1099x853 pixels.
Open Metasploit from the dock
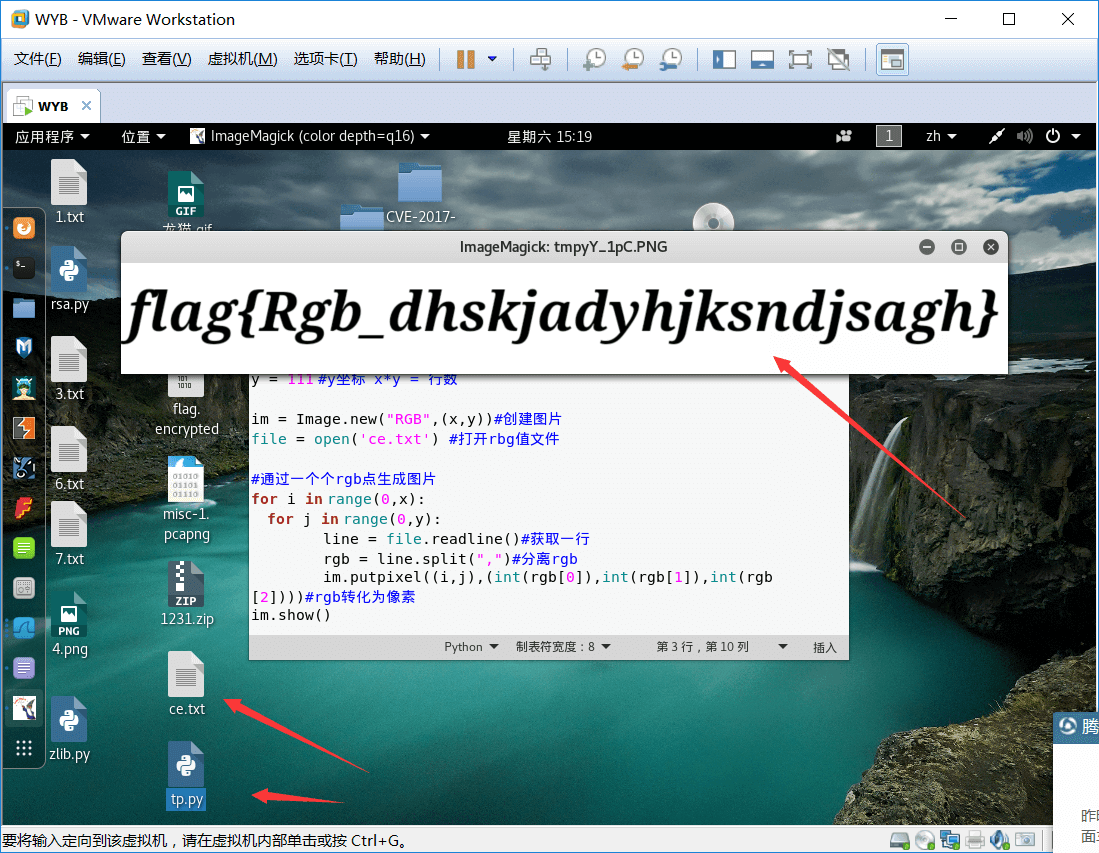[x=25, y=347]
